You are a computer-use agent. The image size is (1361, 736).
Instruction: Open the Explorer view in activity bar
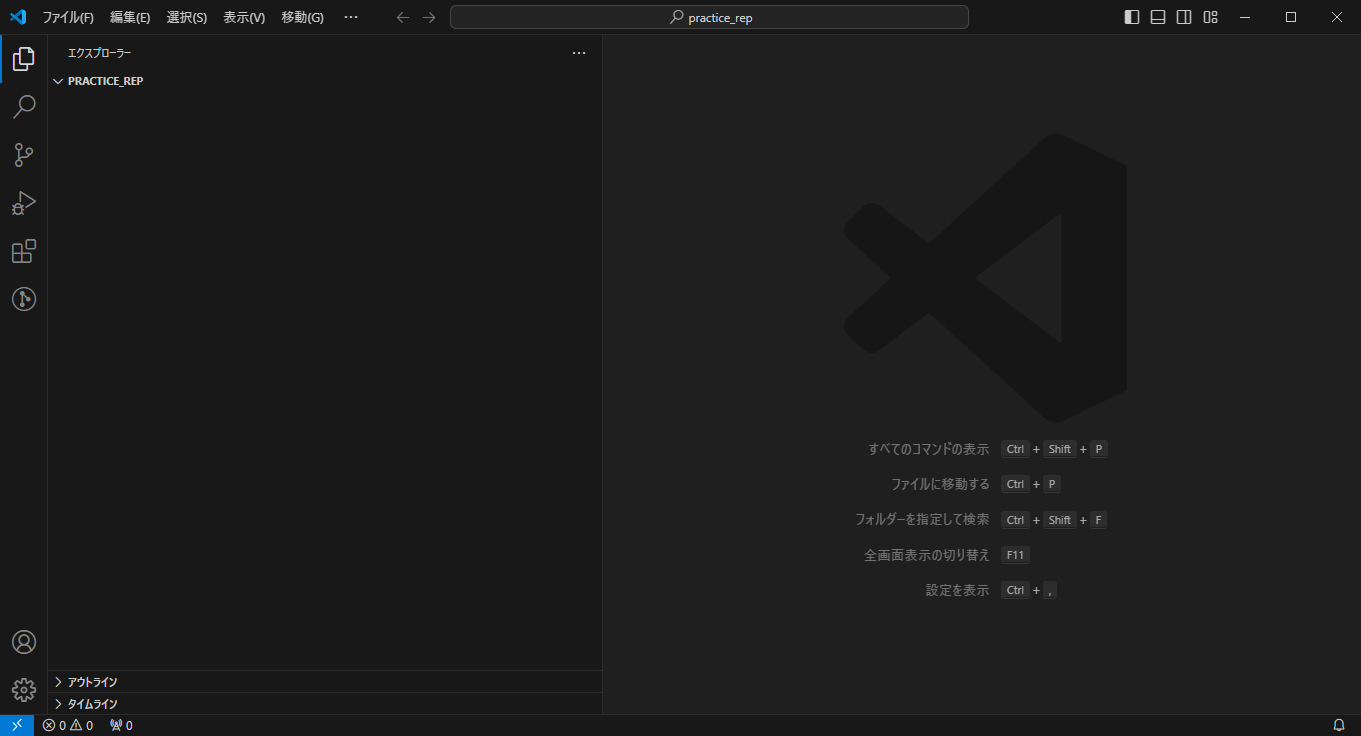24,59
